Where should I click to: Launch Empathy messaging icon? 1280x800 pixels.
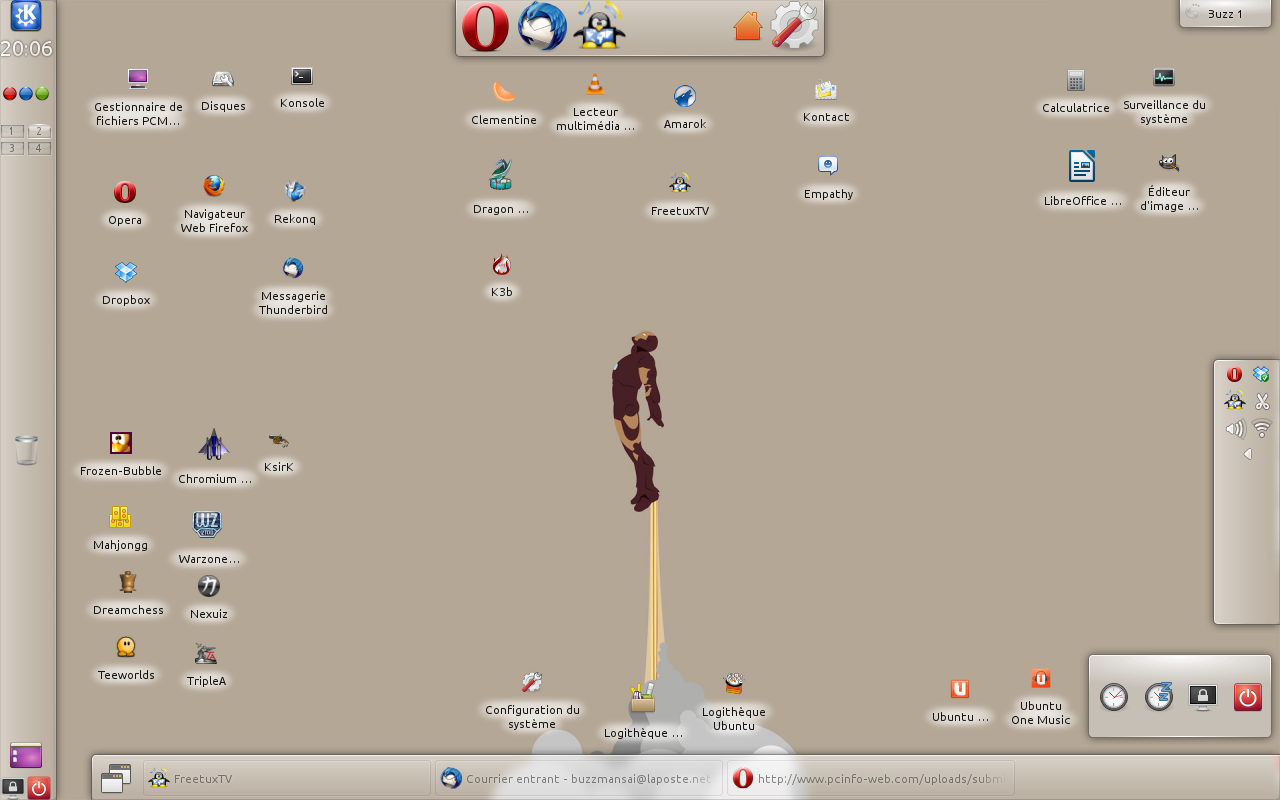click(828, 166)
